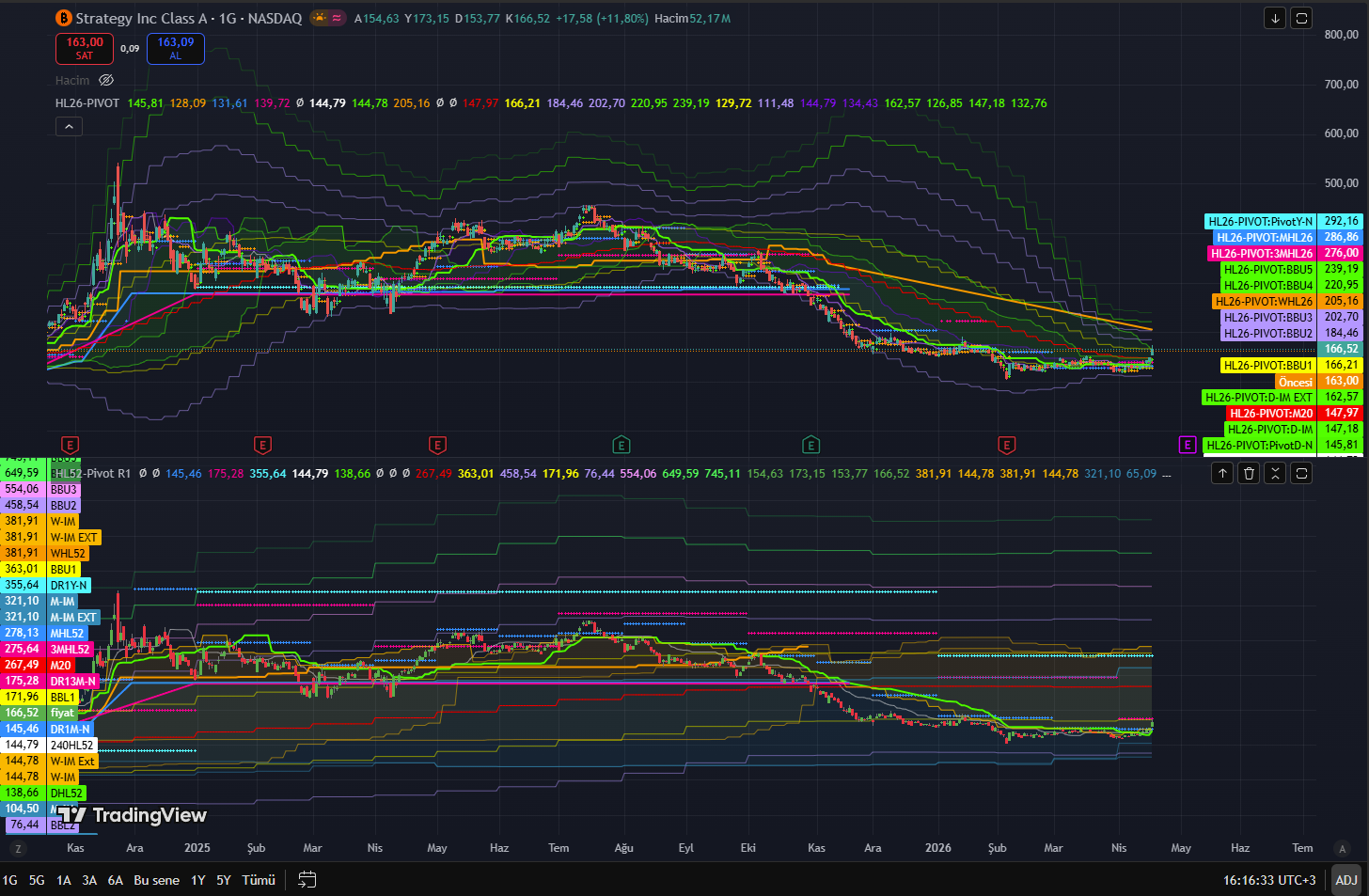
Task: Click red earnings marker E near May
Action: [437, 445]
